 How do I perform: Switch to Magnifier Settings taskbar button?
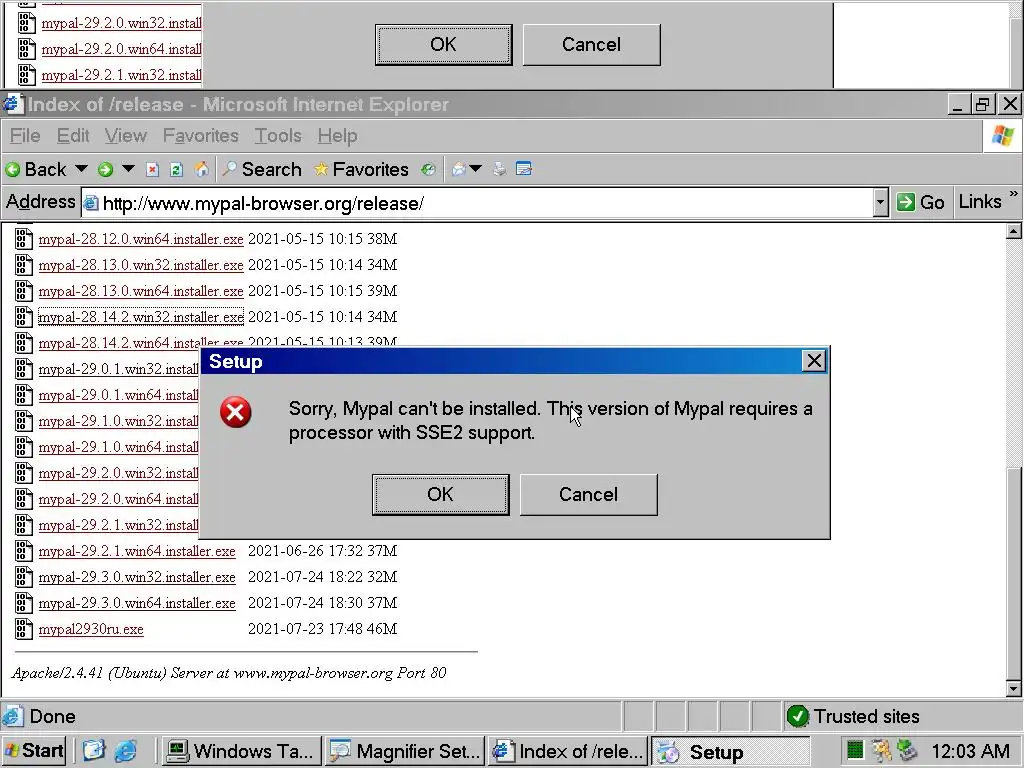click(x=405, y=751)
